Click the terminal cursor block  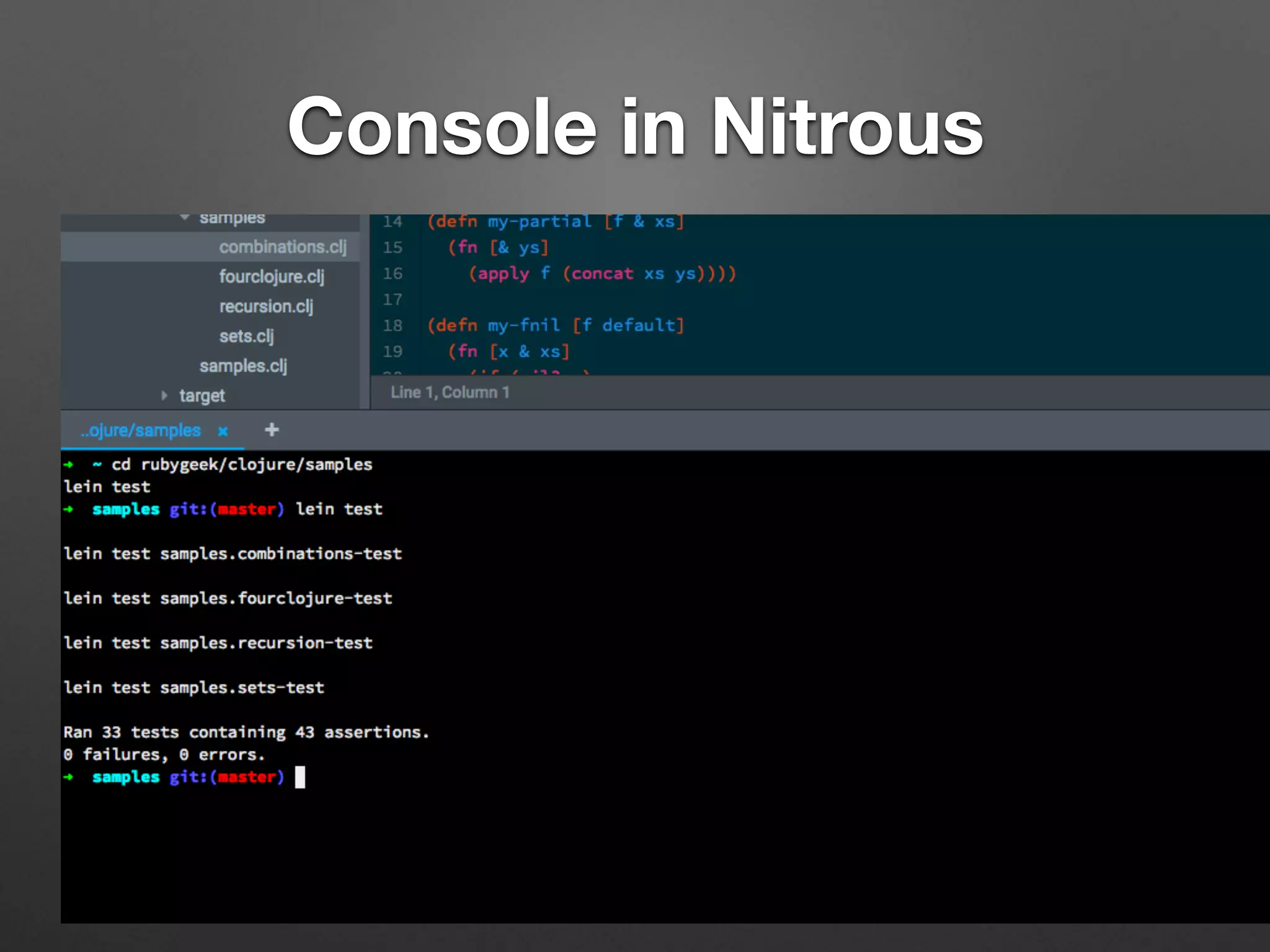click(x=300, y=777)
